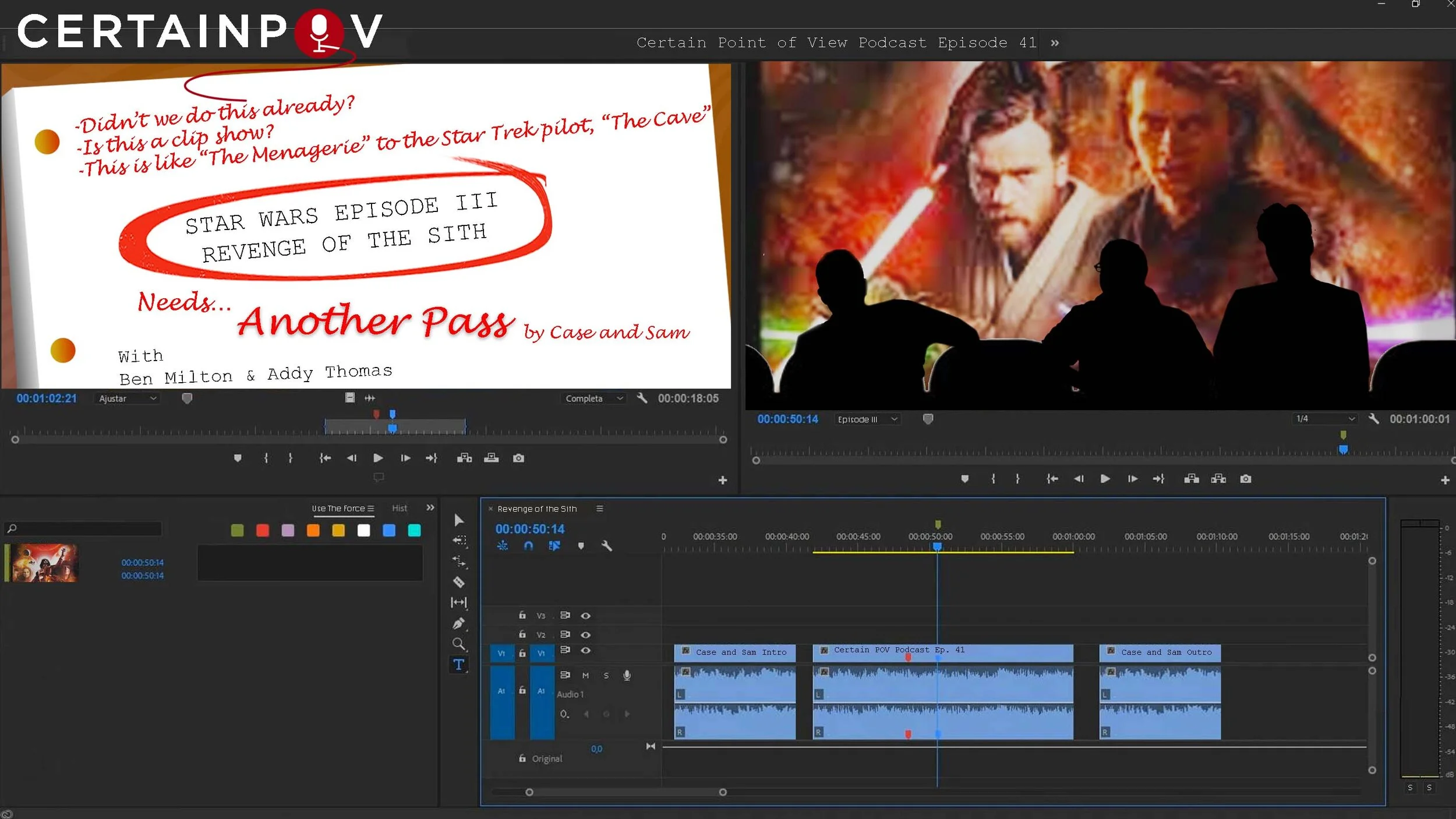Expand workspace overflow chevrons in header
The width and height of the screenshot is (1456, 819).
tap(1055, 43)
